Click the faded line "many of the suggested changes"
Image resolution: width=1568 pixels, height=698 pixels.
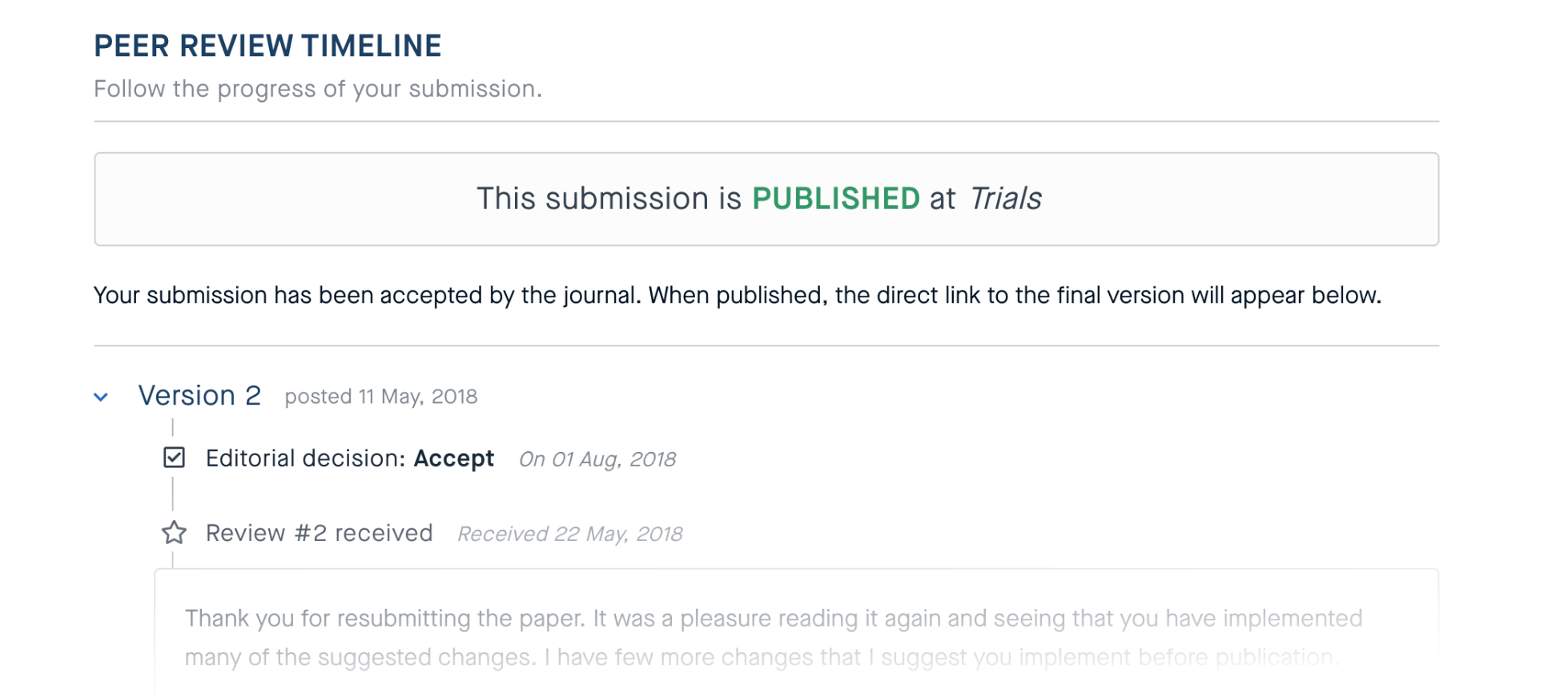360,658
